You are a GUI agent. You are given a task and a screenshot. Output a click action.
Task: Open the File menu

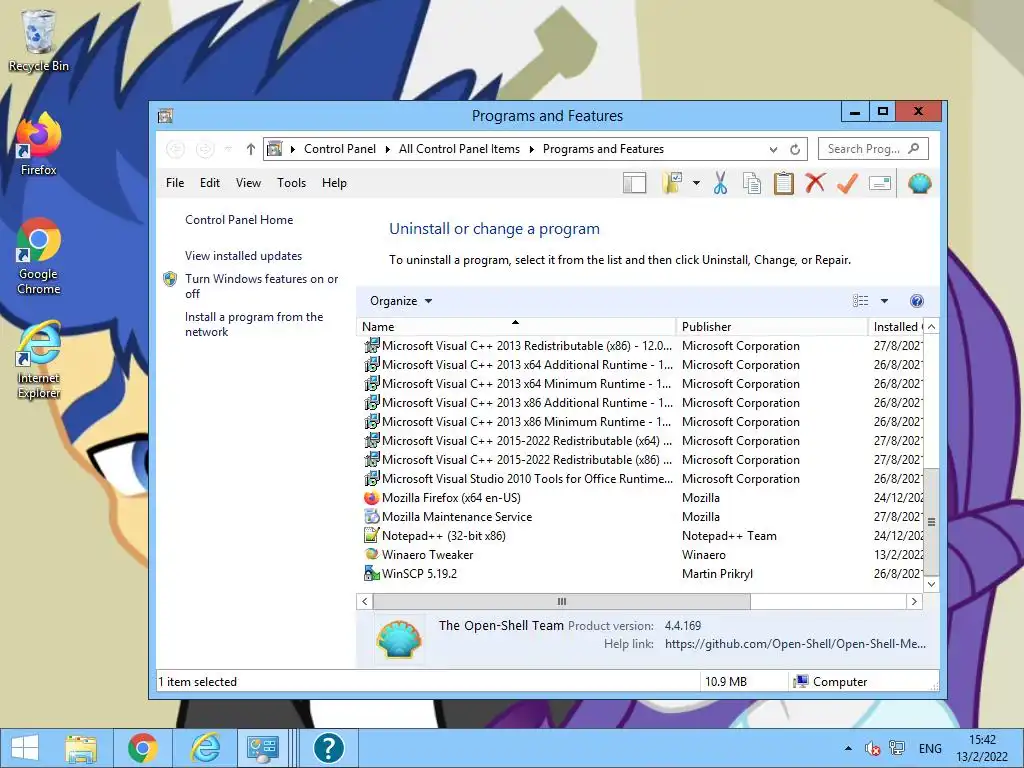175,184
